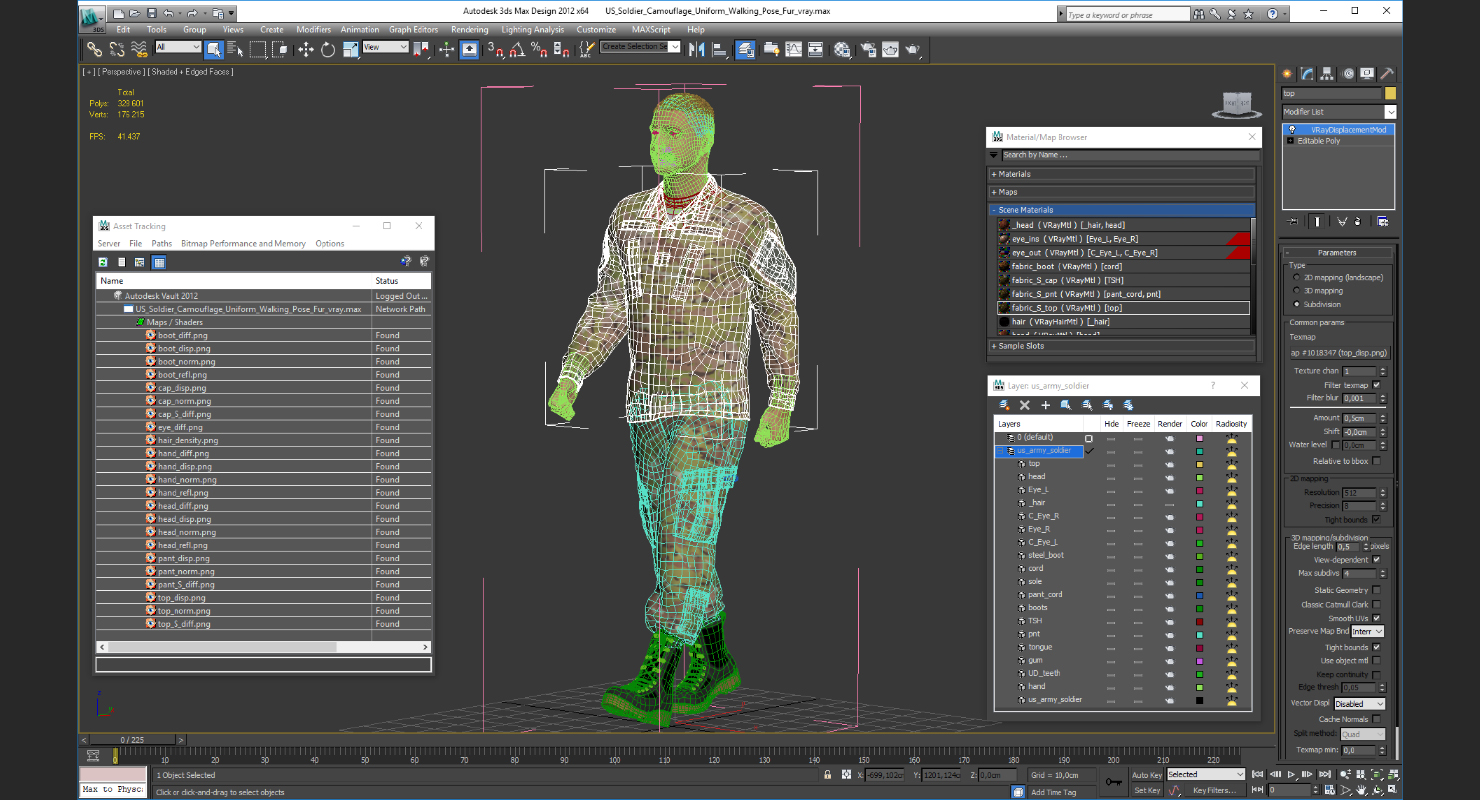This screenshot has height=800, width=1480.
Task: Click the Play Animation button
Action: 1291,775
